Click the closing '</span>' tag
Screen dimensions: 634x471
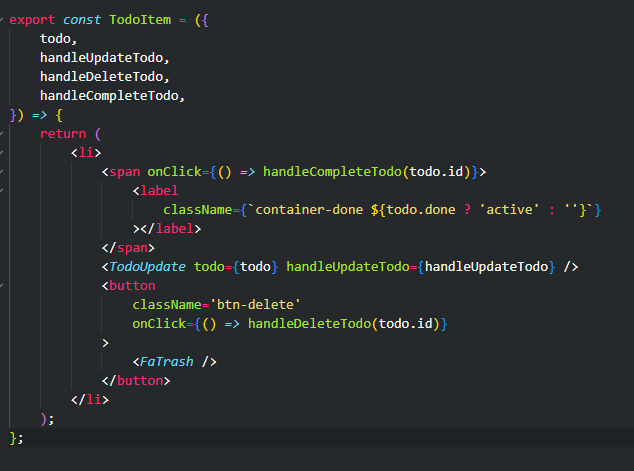tap(128, 248)
